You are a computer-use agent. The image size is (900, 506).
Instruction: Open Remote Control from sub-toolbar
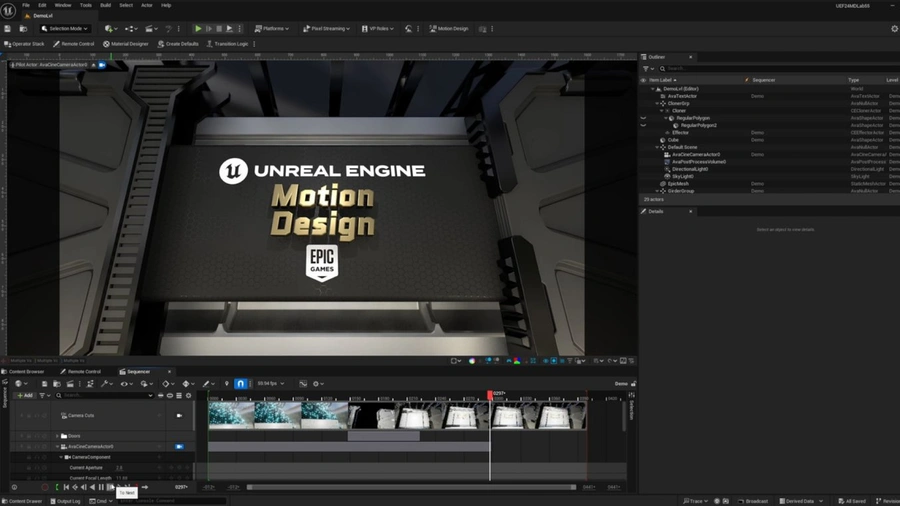[x=73, y=44]
